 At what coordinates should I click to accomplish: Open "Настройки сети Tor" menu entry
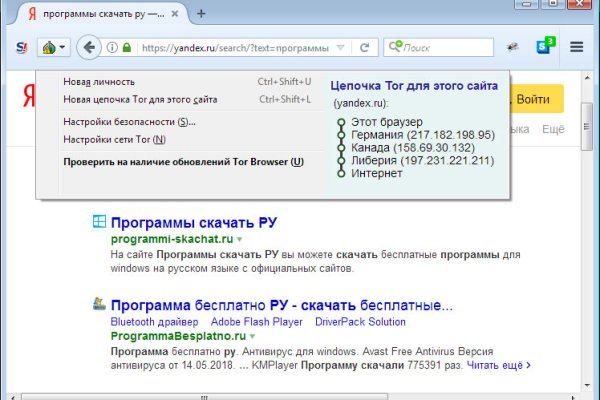tap(114, 139)
